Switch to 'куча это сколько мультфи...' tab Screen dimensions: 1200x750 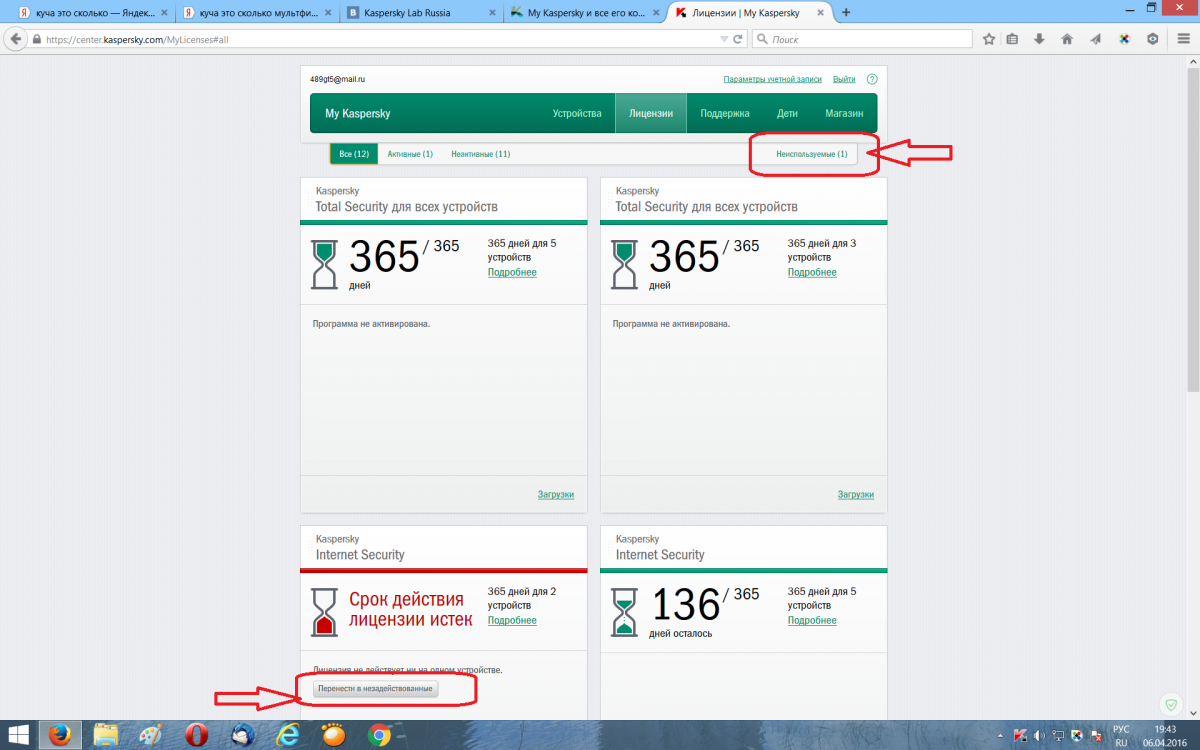[x=258, y=12]
